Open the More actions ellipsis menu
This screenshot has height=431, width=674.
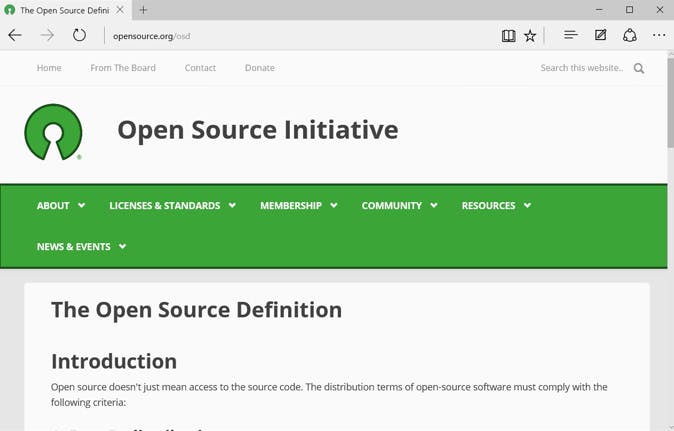click(x=659, y=35)
